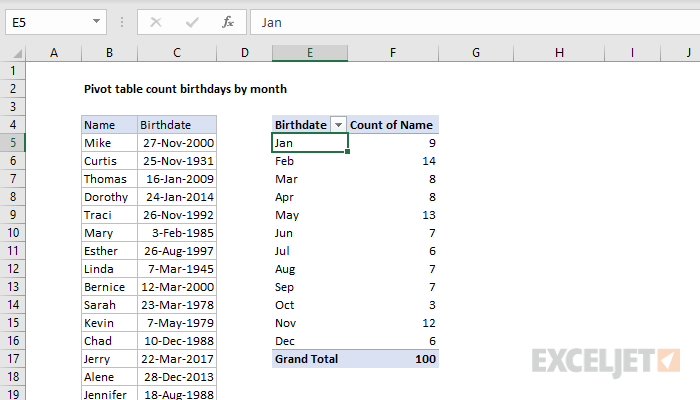Select the 'Nov' pivot row label
Viewport: 700px width, 400px height.
coord(310,323)
